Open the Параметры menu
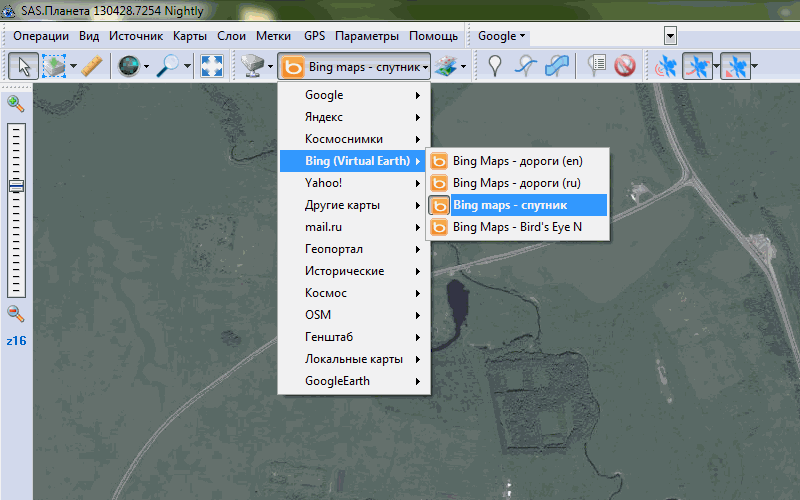This screenshot has height=500, width=800. pos(366,36)
